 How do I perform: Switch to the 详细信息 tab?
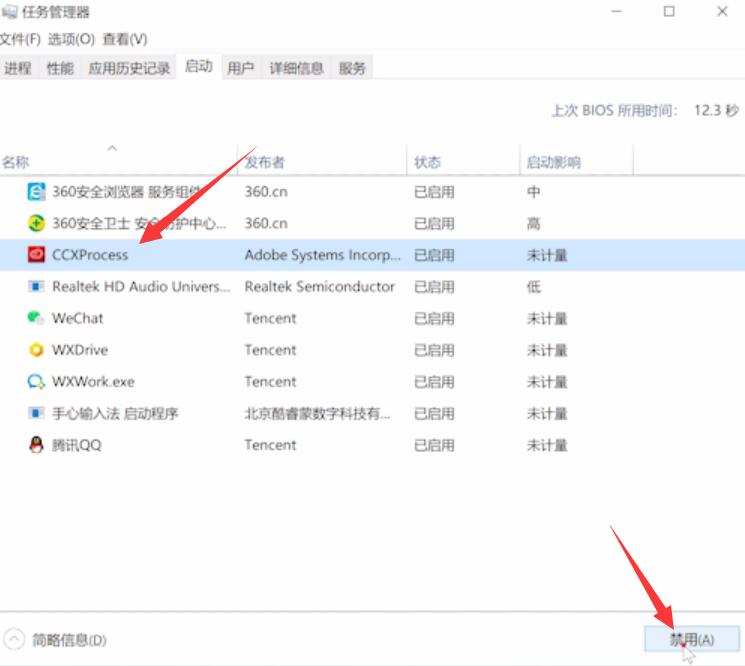pos(296,68)
